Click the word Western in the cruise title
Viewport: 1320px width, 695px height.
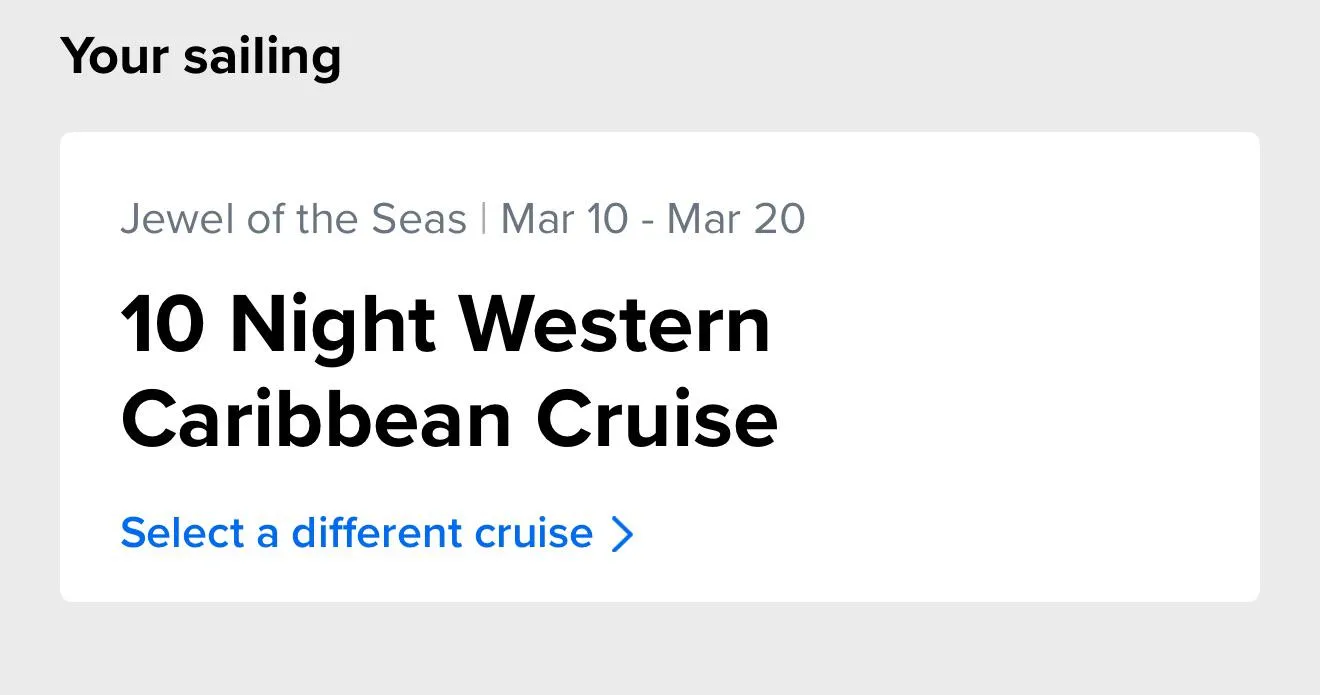[614, 326]
